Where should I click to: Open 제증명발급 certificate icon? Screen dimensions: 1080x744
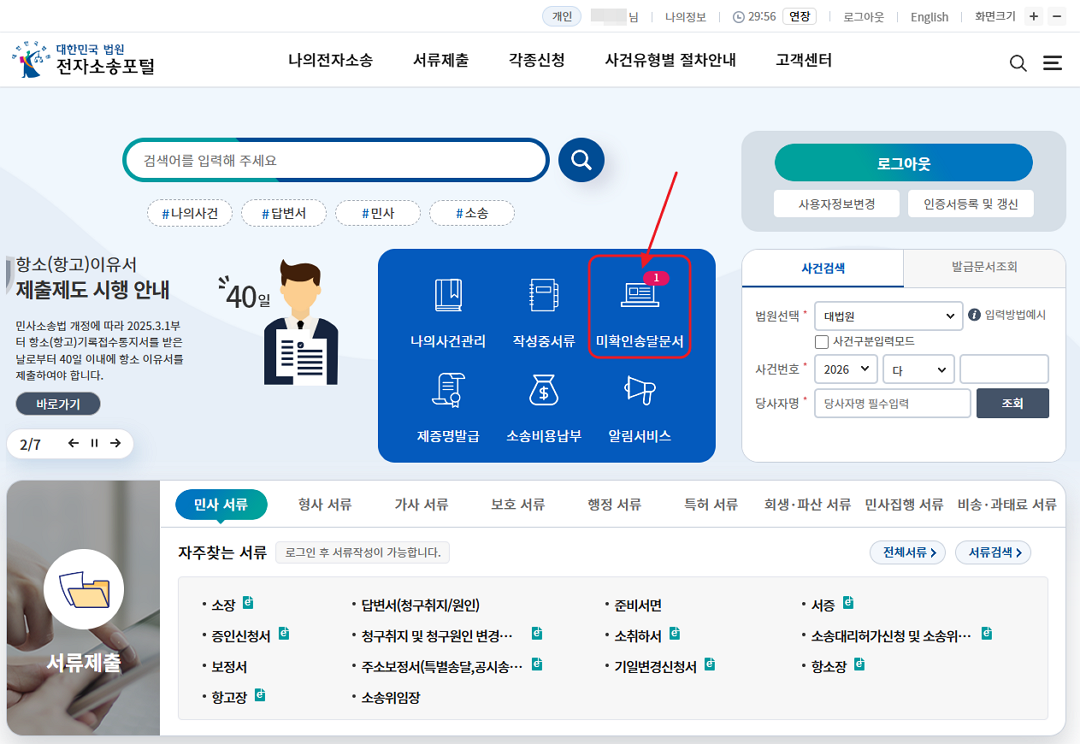click(x=448, y=390)
